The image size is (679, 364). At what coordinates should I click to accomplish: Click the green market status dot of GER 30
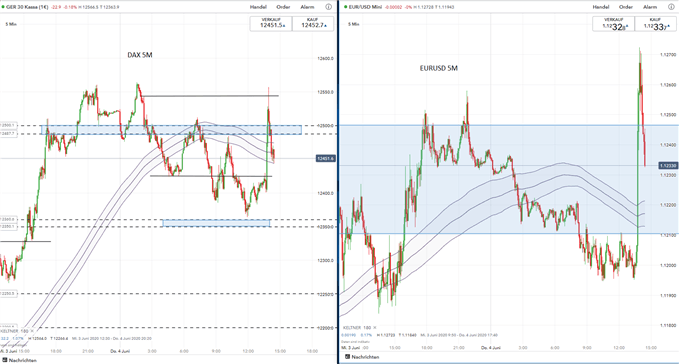[3, 7]
